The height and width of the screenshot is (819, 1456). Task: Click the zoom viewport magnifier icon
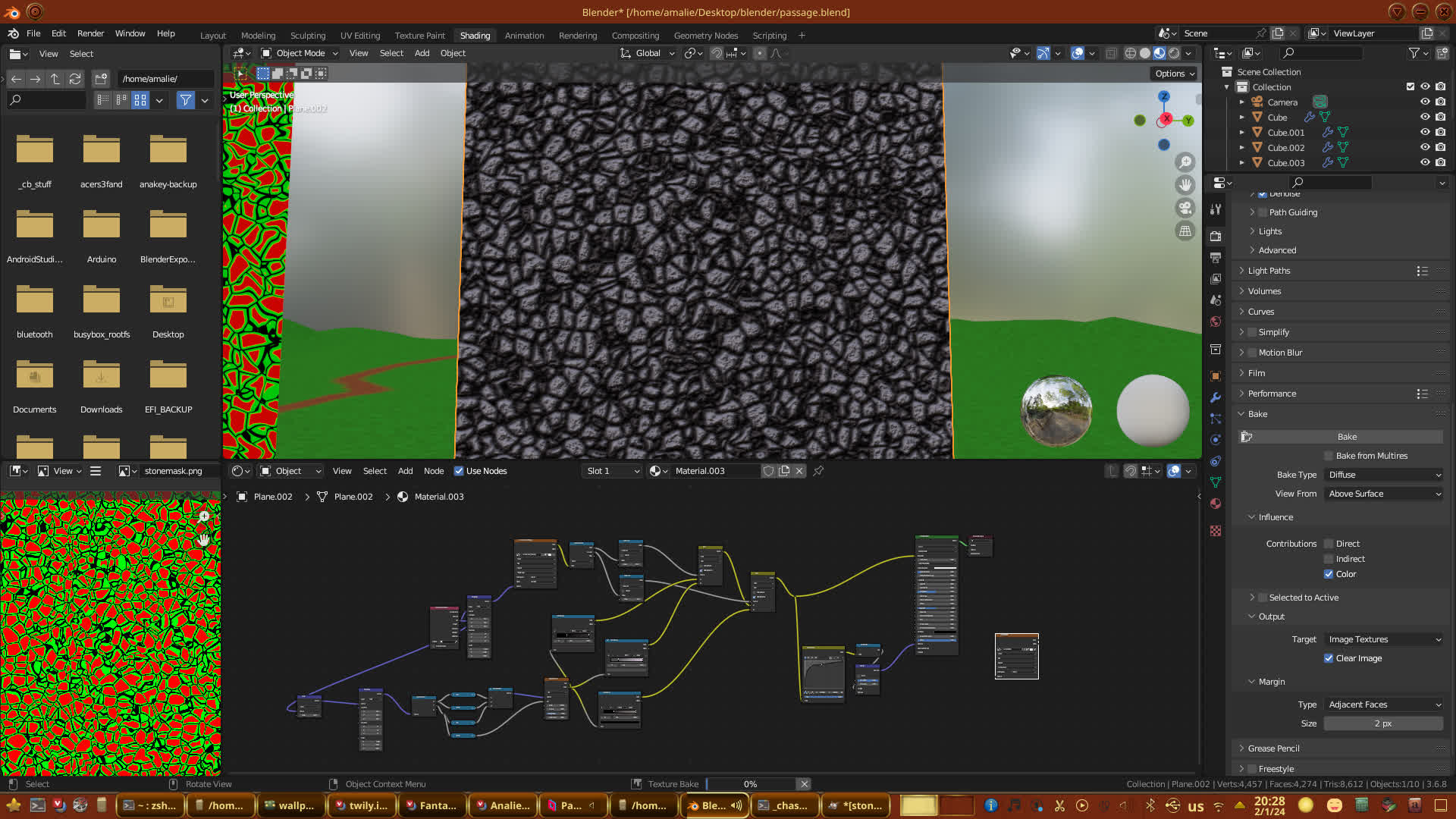(1185, 162)
